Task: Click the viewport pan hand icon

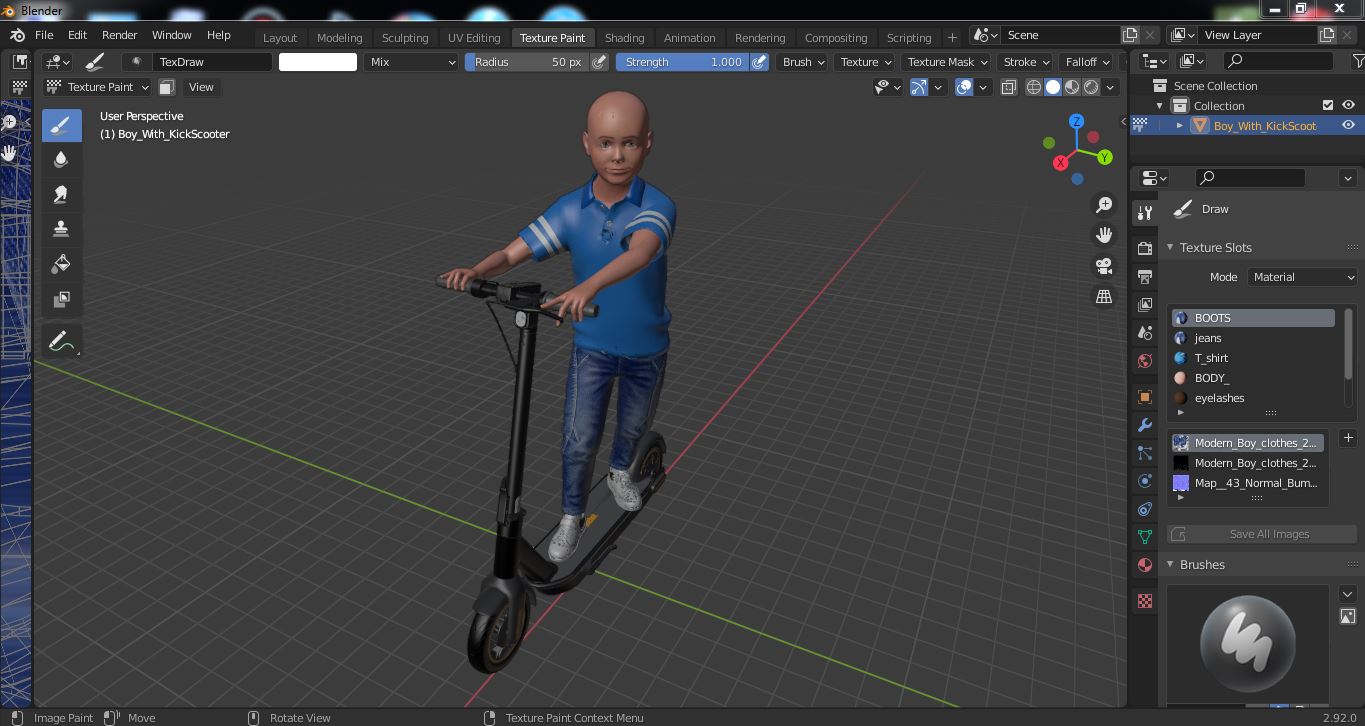Action: click(x=1104, y=235)
